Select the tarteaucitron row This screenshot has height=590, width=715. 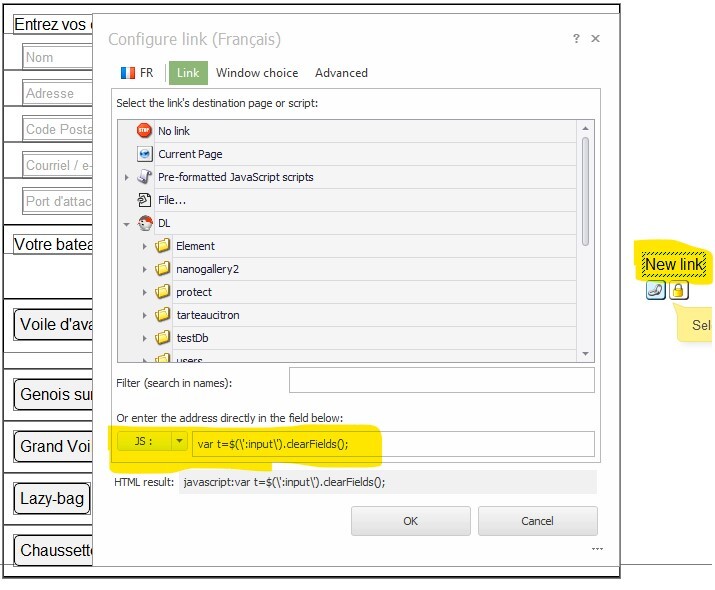pos(347,315)
